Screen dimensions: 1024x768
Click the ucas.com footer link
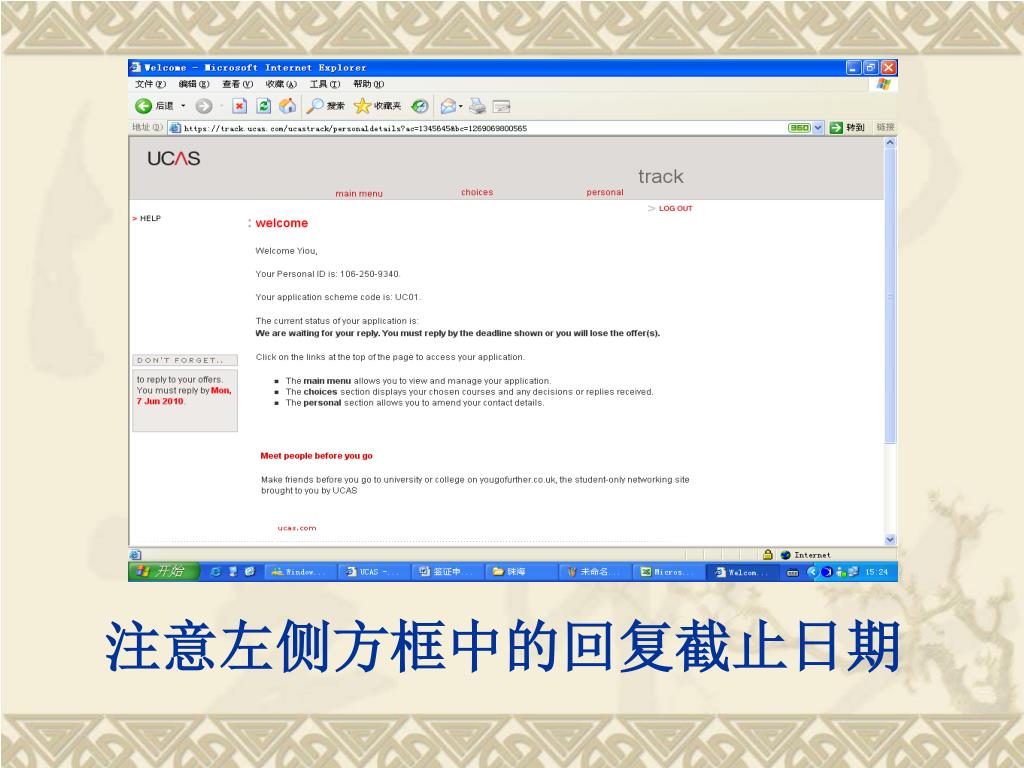(x=296, y=528)
